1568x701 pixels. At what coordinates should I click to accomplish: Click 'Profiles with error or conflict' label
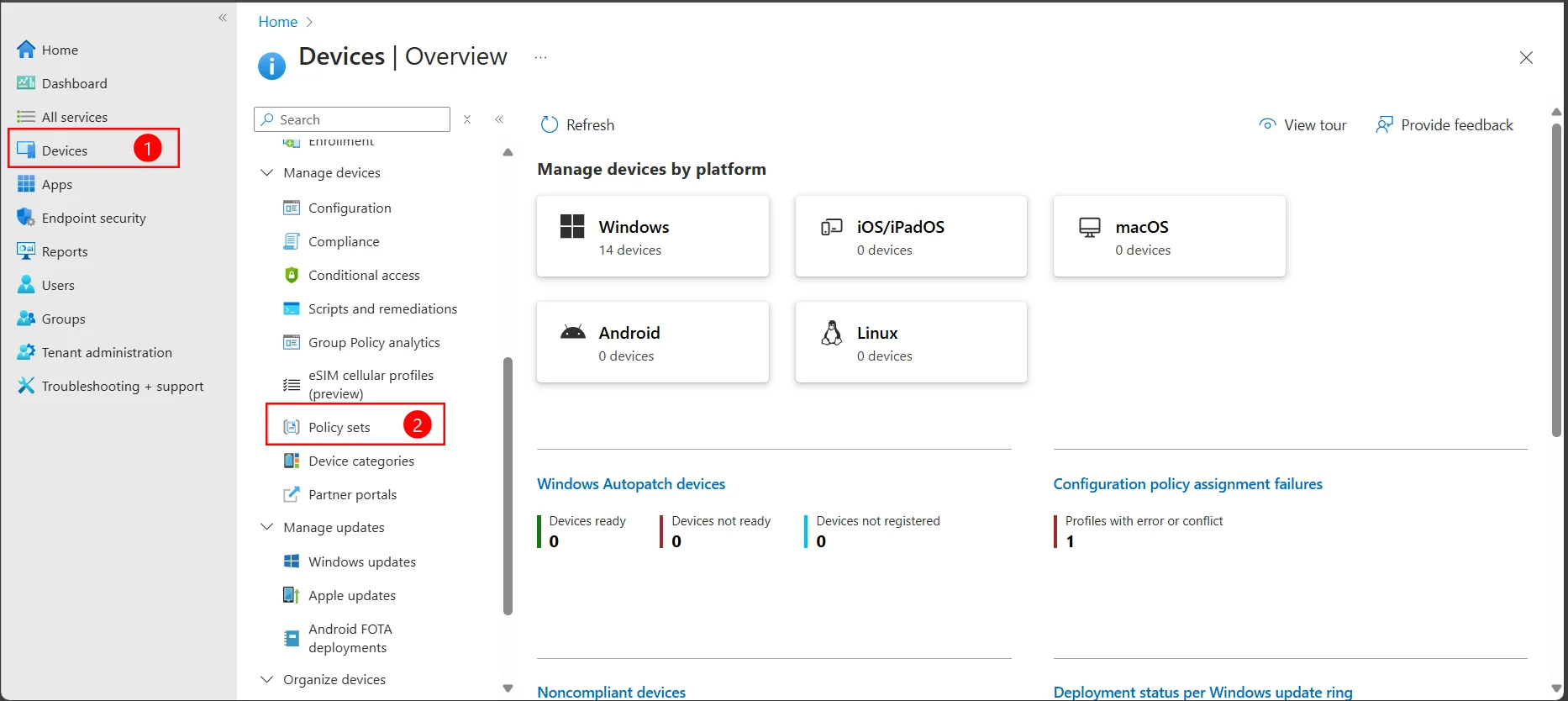1144,521
